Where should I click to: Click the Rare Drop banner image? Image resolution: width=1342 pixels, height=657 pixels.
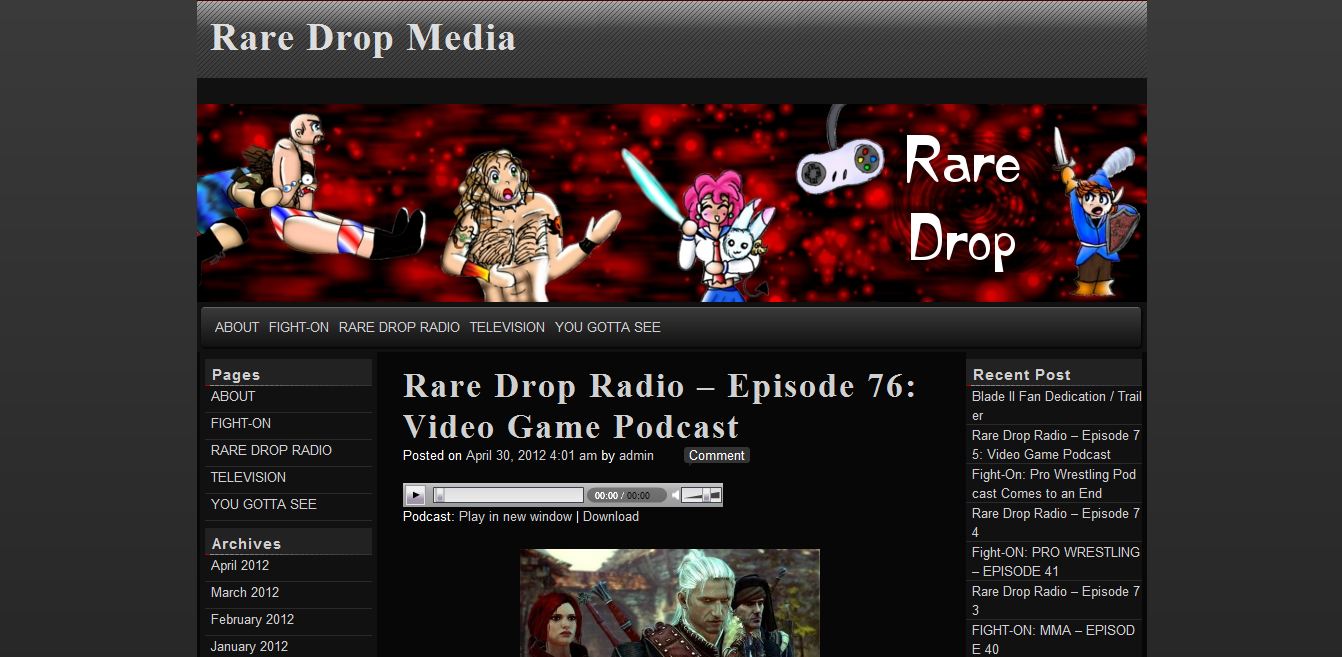(x=672, y=203)
